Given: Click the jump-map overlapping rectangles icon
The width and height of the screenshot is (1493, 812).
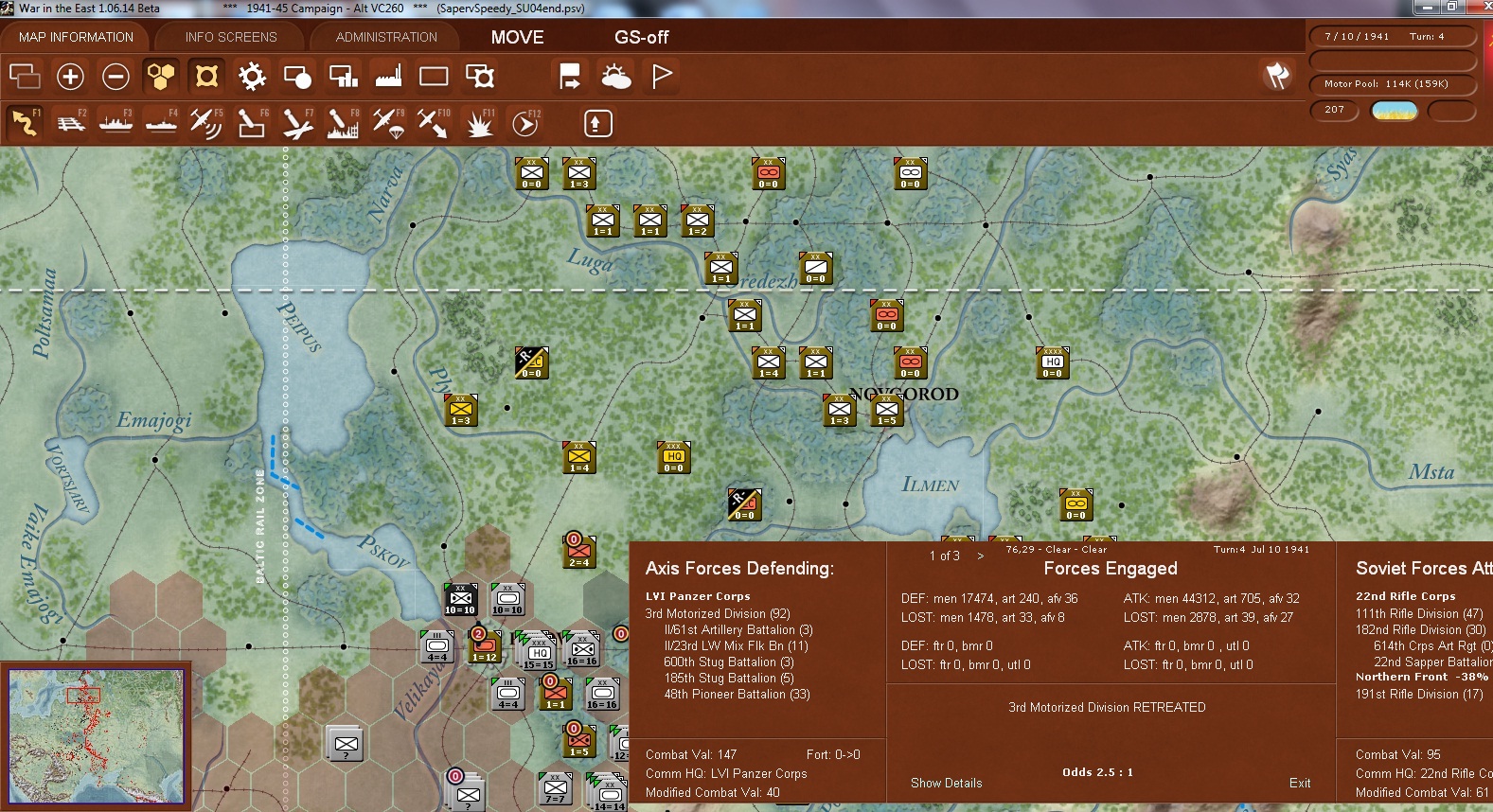Looking at the screenshot, I should [x=25, y=76].
